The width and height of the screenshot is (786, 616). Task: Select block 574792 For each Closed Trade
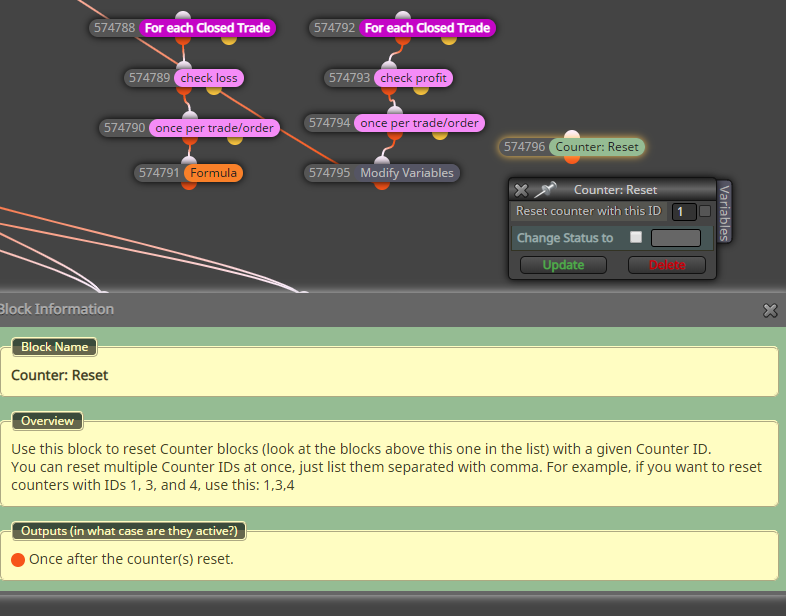tap(427, 28)
